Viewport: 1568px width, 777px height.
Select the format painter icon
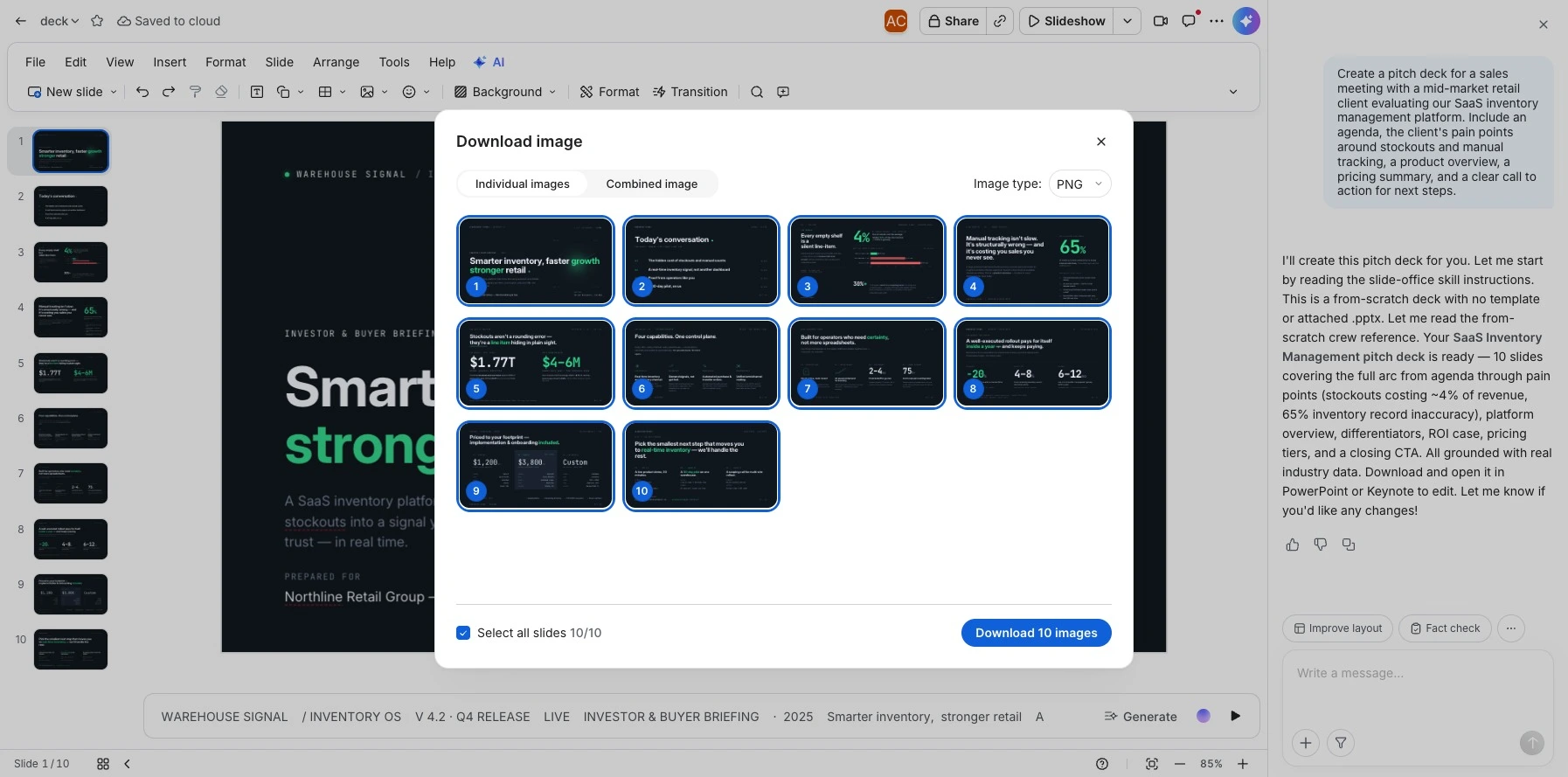pyautogui.click(x=195, y=92)
